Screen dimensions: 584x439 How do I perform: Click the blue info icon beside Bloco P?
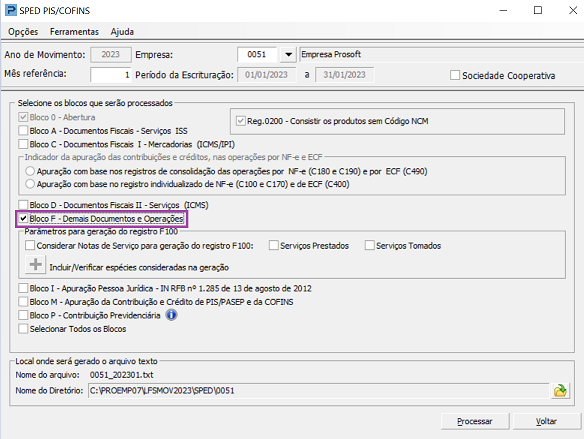pyautogui.click(x=171, y=315)
